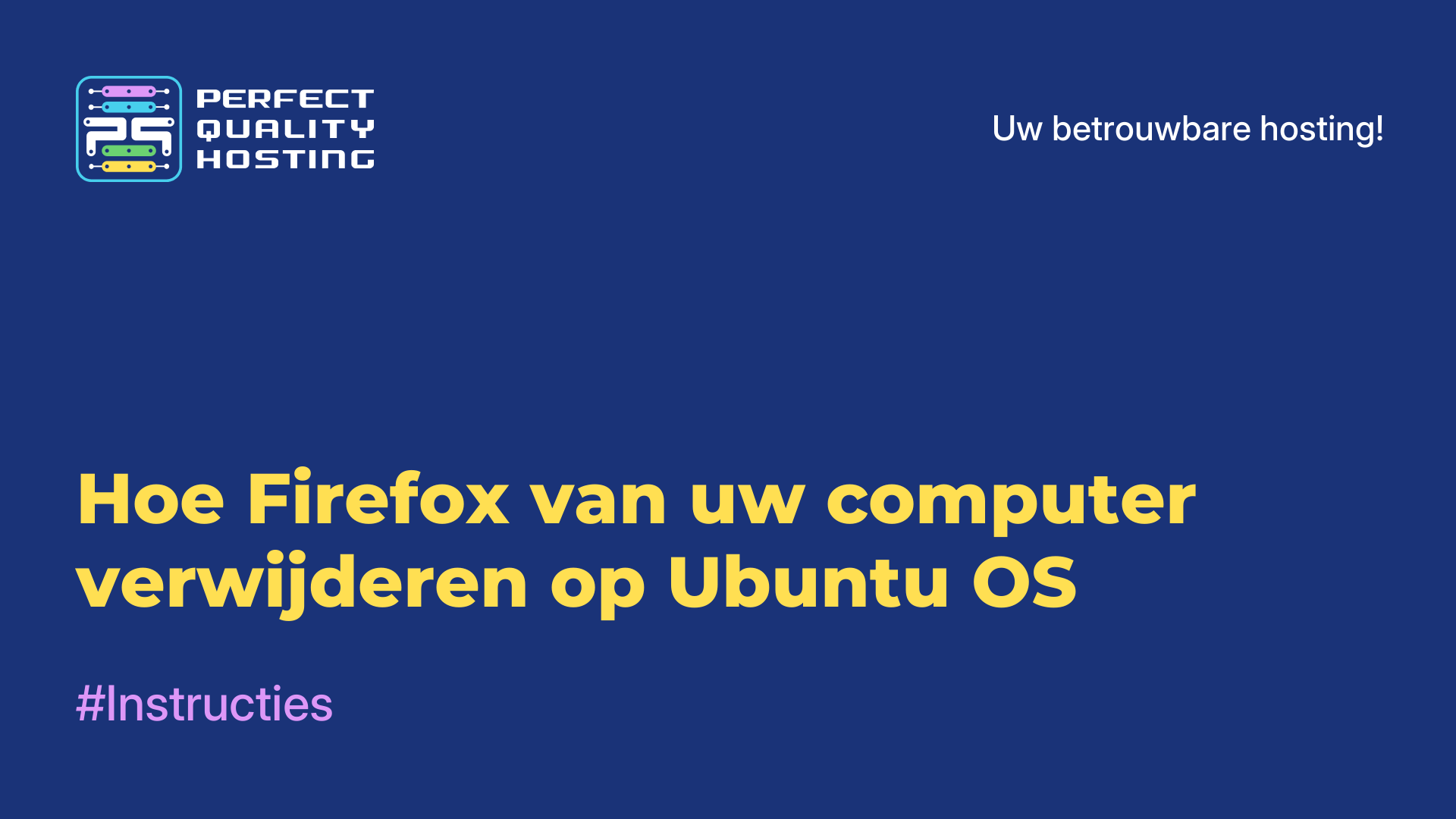Click the Perfect Quality Hosting logo icon

pyautogui.click(x=128, y=128)
